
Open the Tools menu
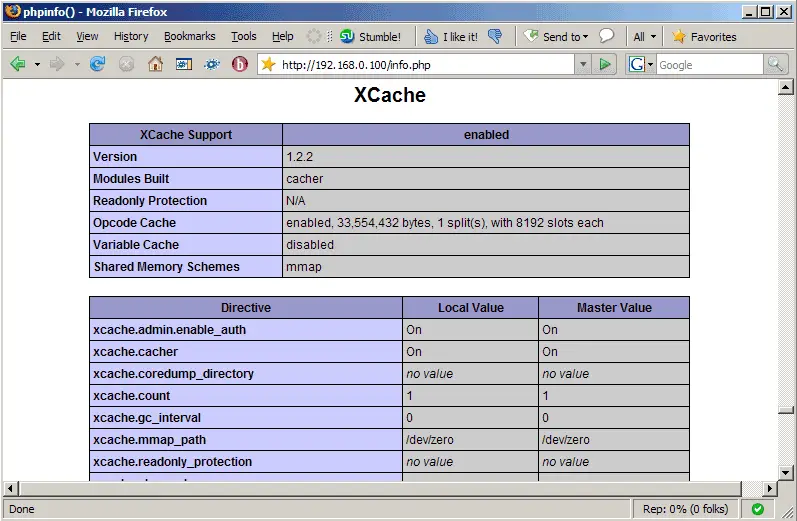(244, 36)
